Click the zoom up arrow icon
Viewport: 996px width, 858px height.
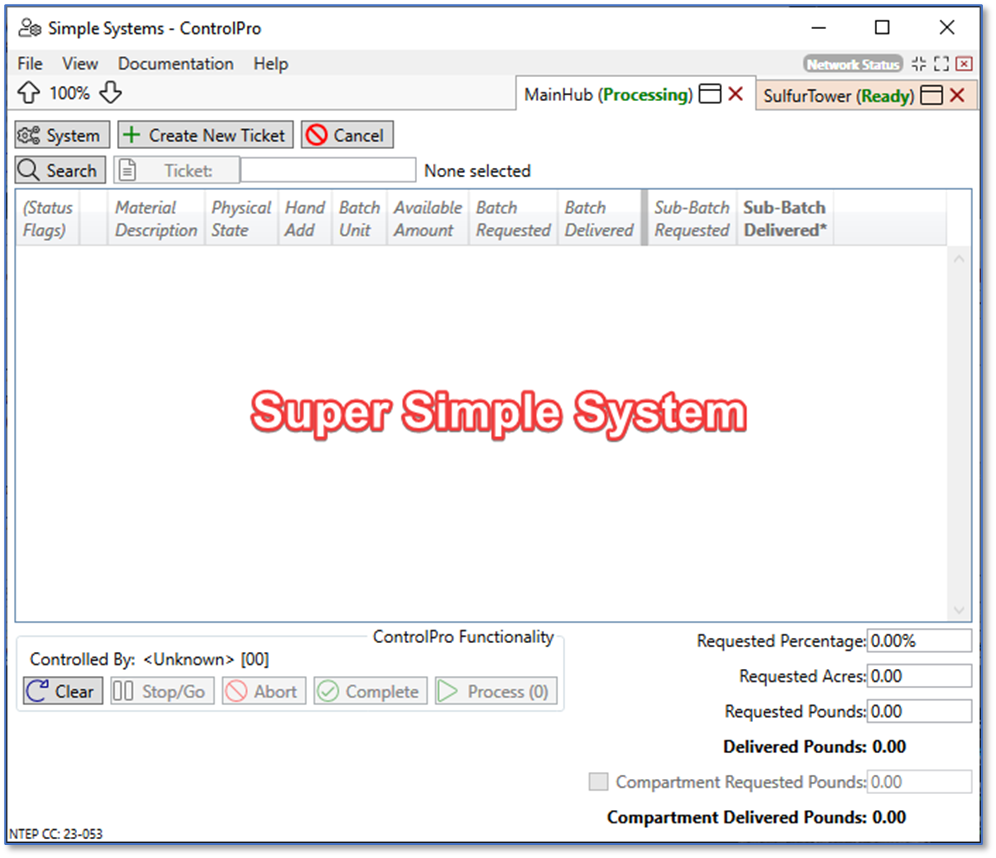point(29,93)
